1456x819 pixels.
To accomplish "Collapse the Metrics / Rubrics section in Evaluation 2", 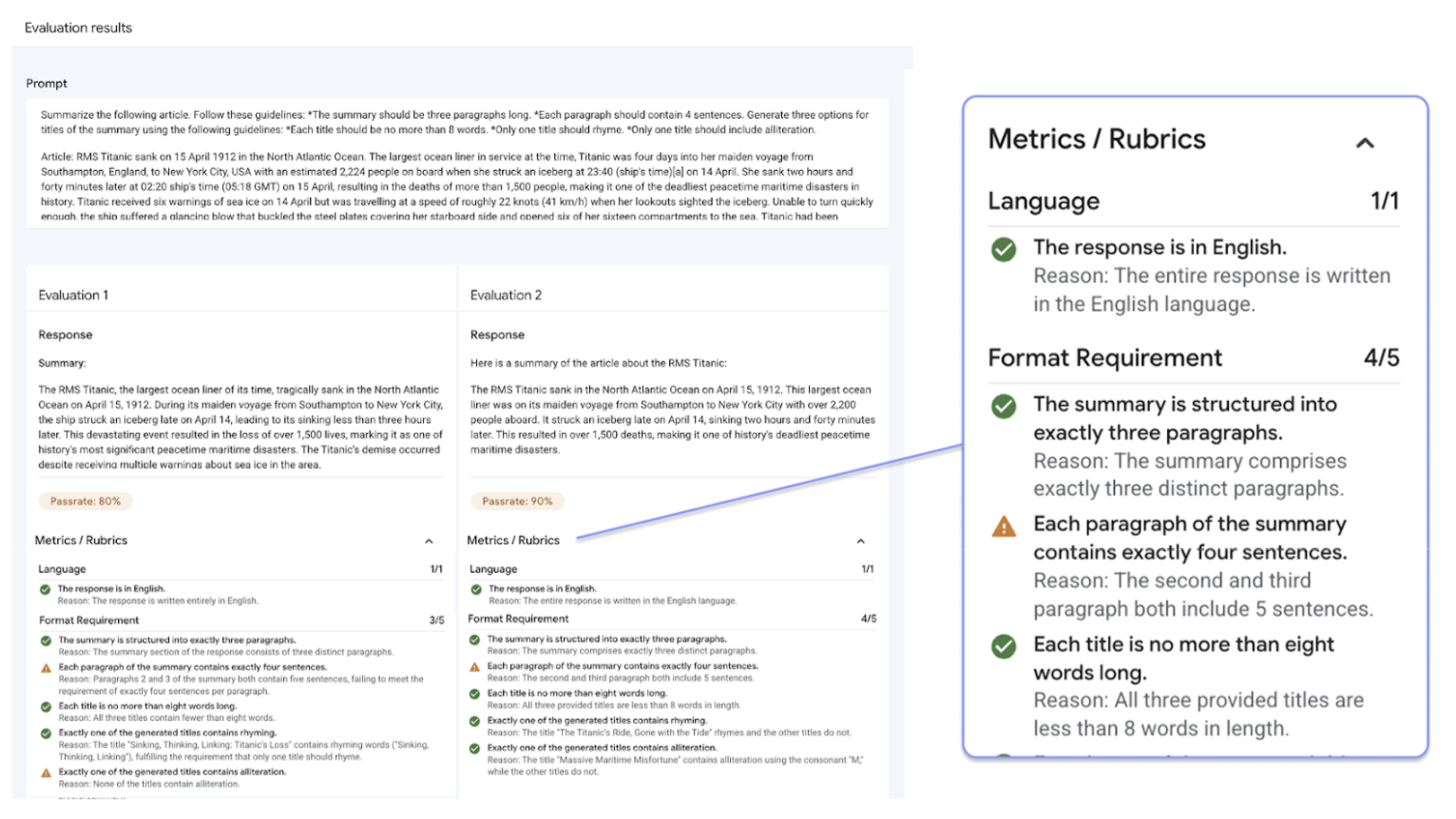I will (x=861, y=540).
